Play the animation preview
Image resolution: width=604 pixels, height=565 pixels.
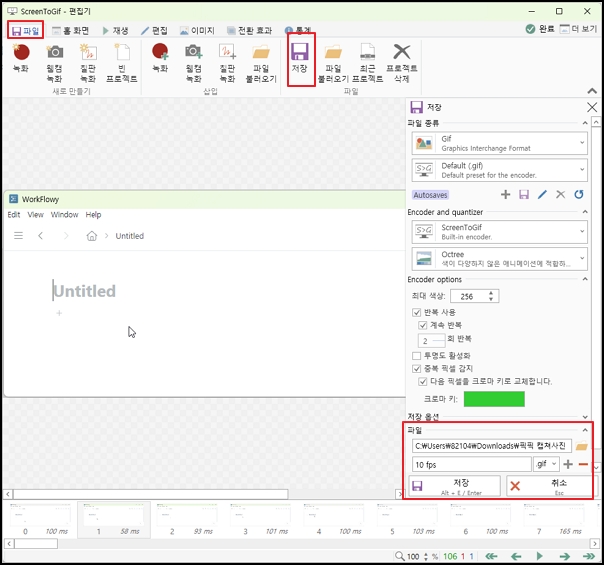tap(540, 556)
